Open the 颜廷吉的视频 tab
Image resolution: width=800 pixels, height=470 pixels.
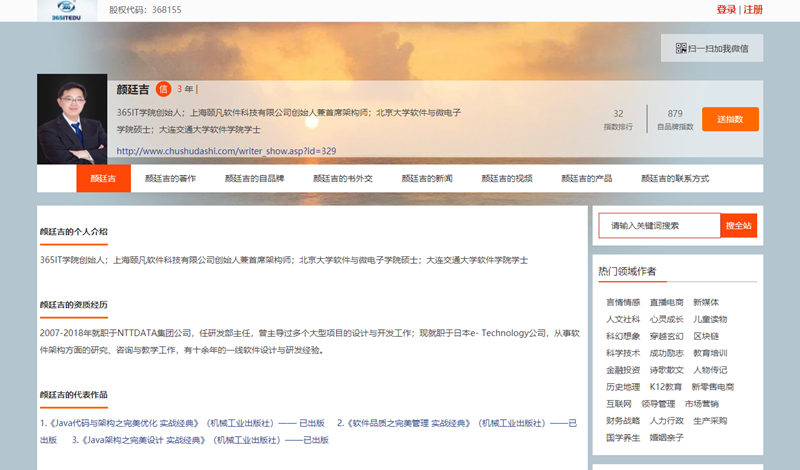[x=507, y=178]
